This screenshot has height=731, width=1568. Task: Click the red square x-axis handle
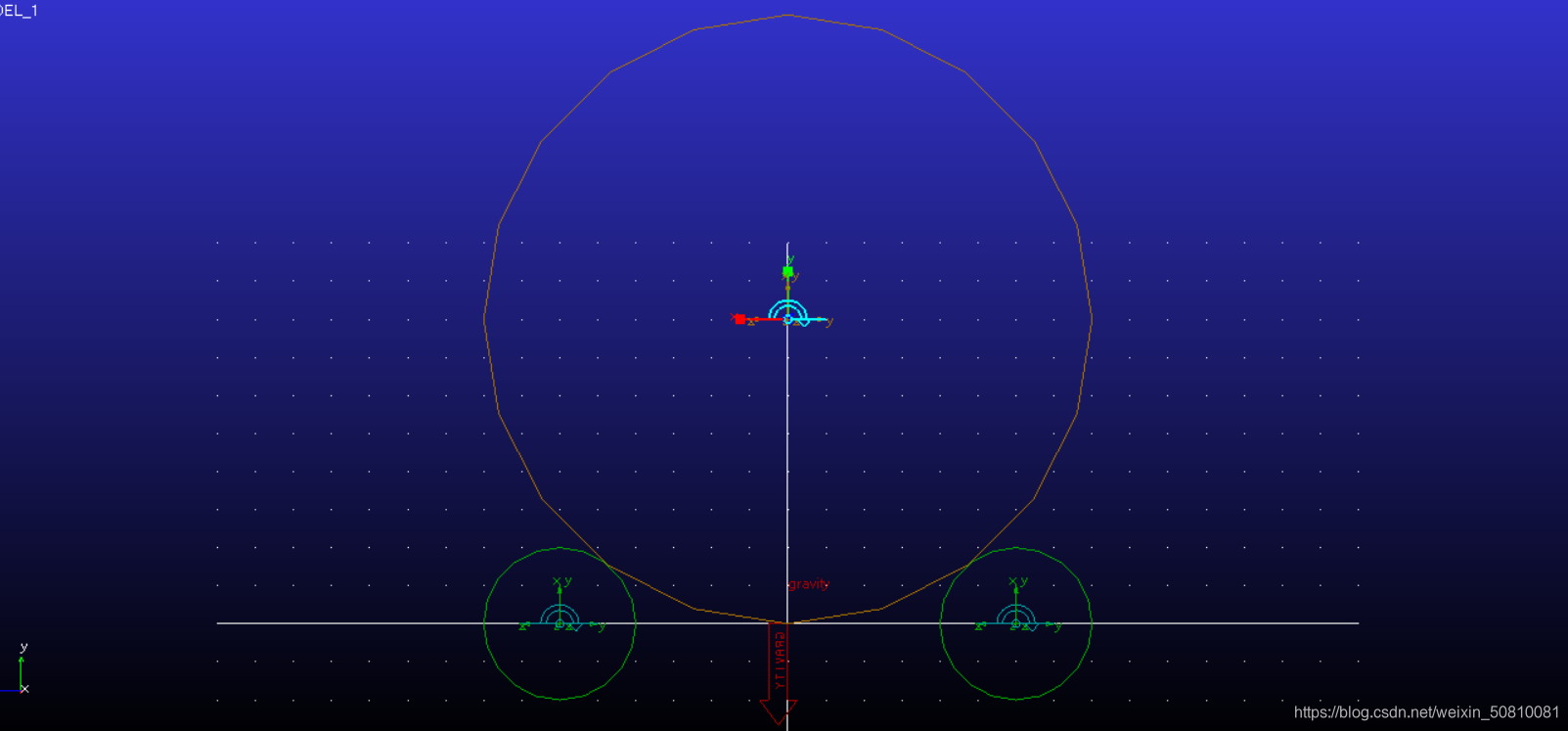click(x=739, y=319)
